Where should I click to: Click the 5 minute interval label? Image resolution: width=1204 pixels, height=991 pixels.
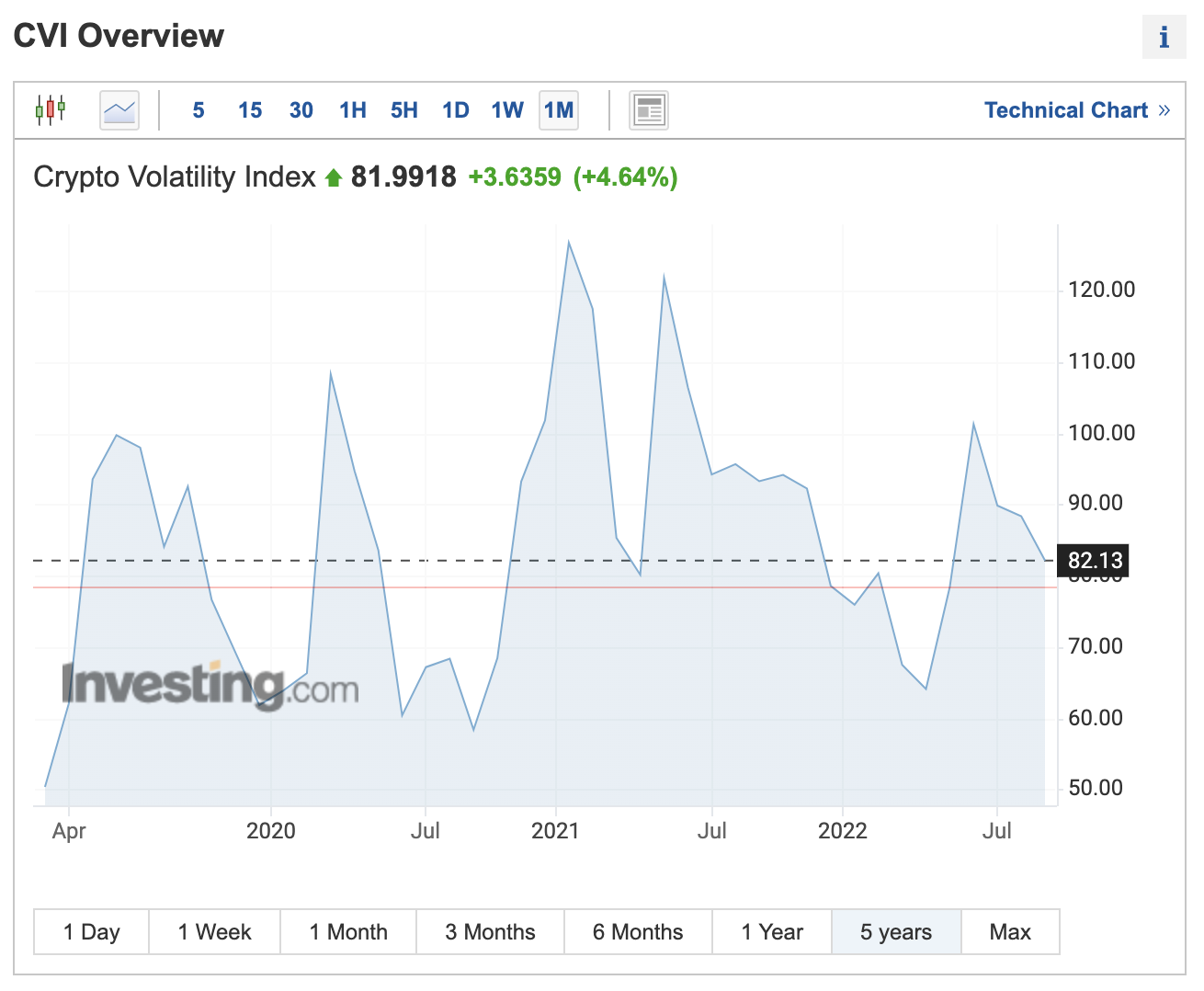pos(198,109)
